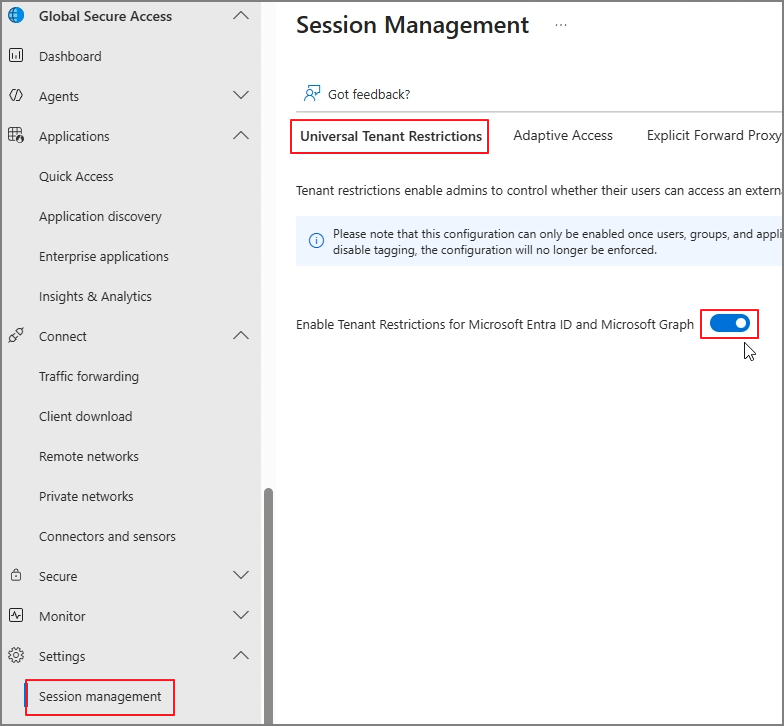This screenshot has width=784, height=726.
Task: Open Connectors and sensors
Action: 107,536
